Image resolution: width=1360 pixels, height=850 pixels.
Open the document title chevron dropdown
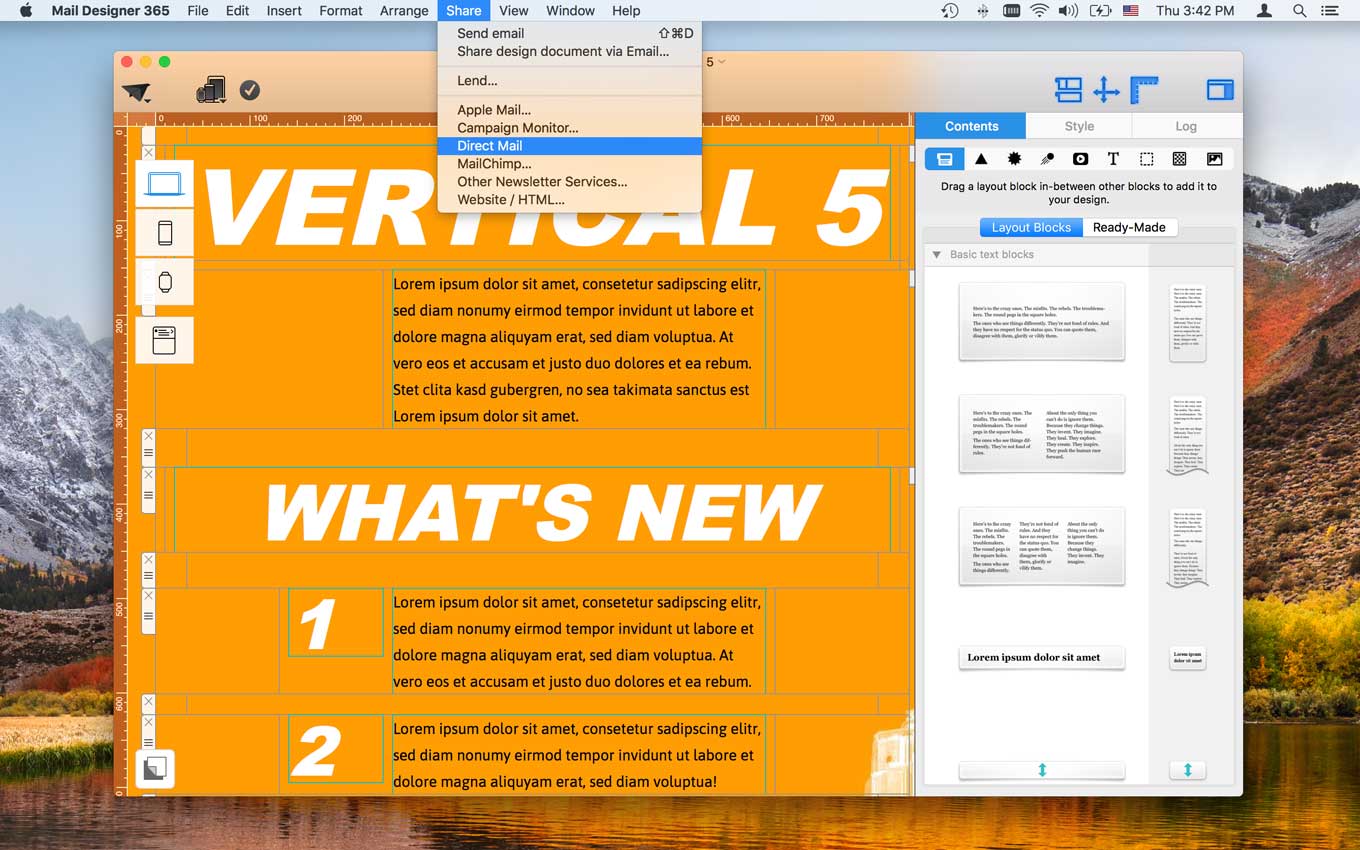722,62
